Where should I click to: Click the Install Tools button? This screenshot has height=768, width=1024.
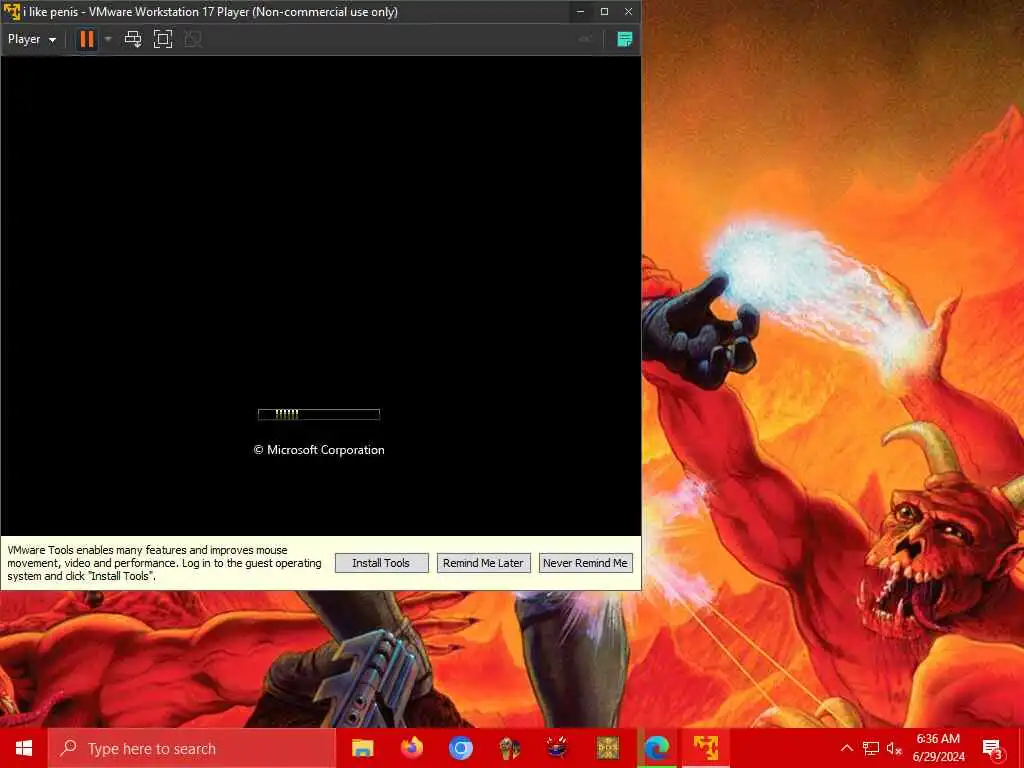[381, 563]
